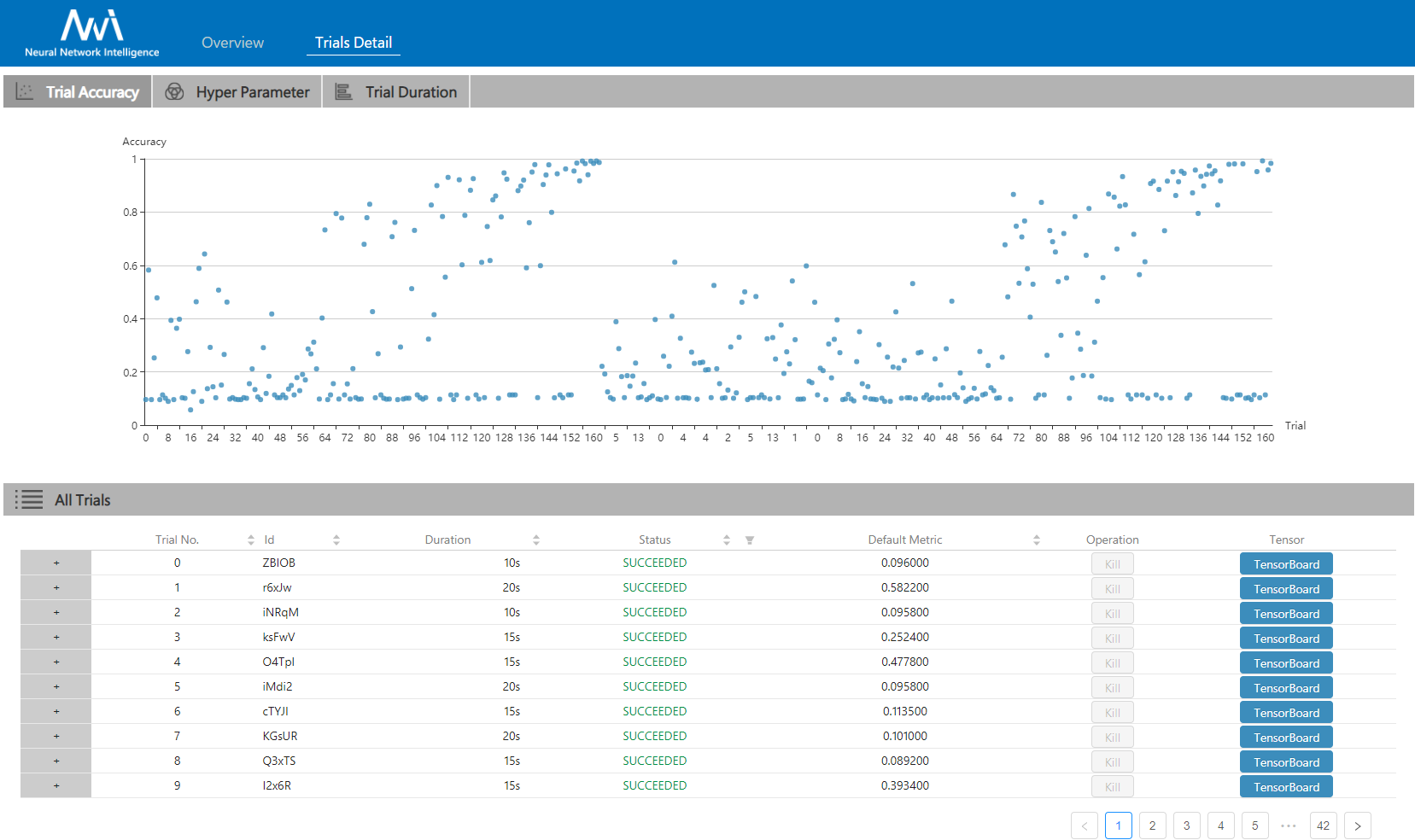The height and width of the screenshot is (840, 1415).
Task: Expand details for trial ZBIOB
Action: (x=56, y=563)
